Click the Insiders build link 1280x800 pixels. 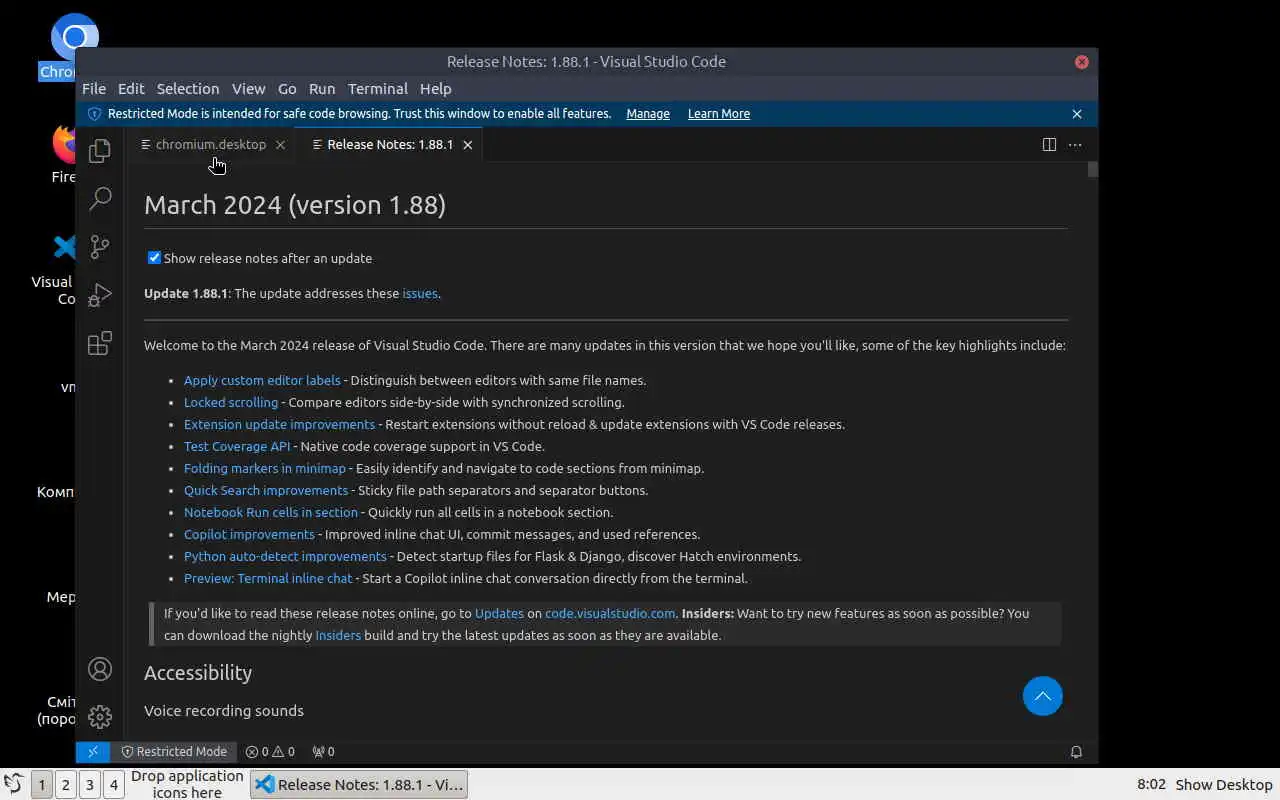coord(338,635)
